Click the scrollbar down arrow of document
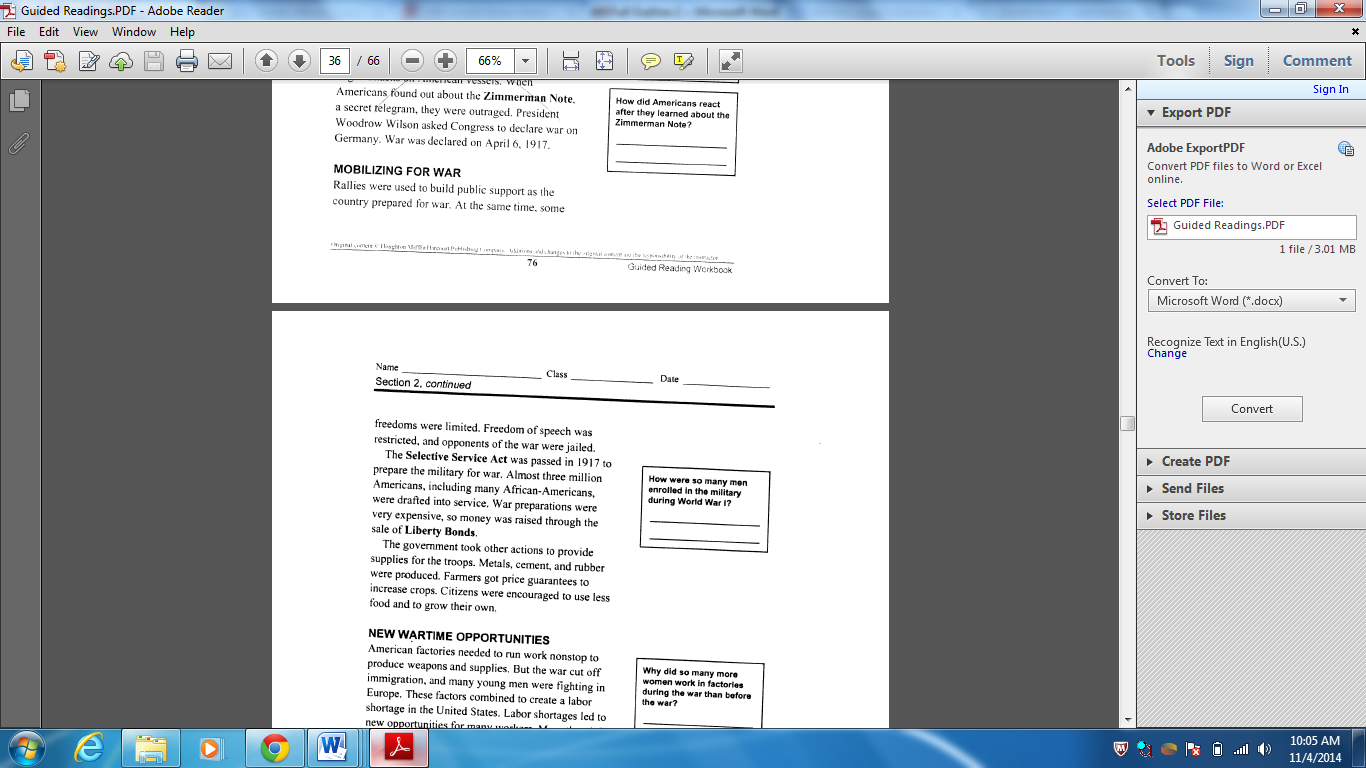This screenshot has height=768, width=1366. (x=1128, y=719)
